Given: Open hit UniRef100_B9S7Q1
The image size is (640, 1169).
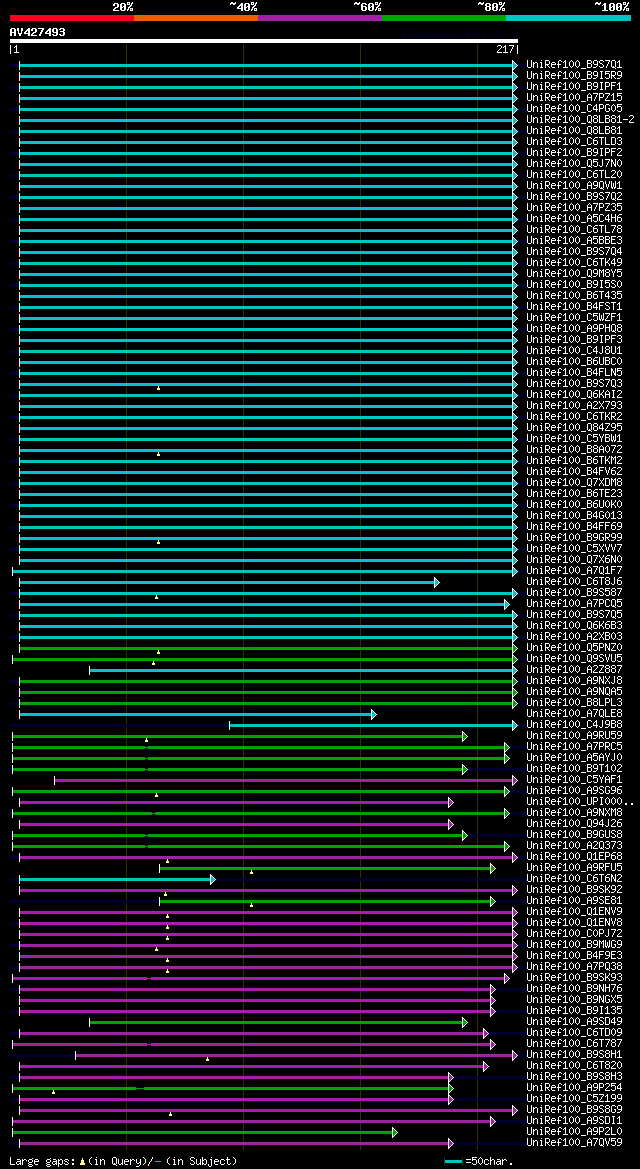Looking at the screenshot, I should pos(574,64).
